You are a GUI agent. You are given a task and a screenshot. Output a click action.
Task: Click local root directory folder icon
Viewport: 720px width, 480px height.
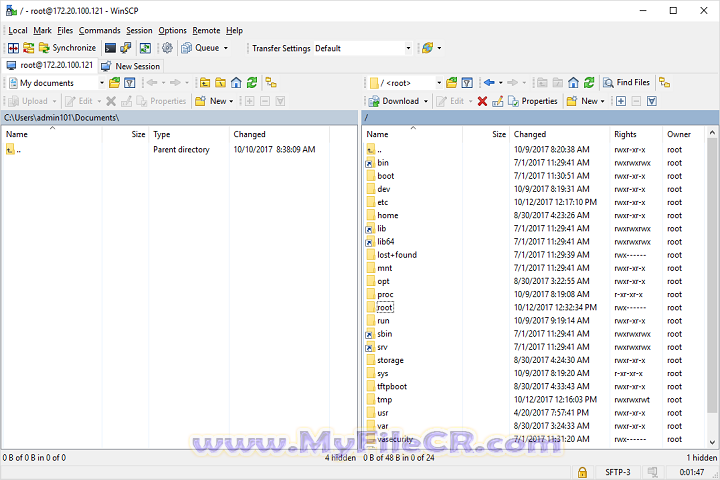(220, 83)
